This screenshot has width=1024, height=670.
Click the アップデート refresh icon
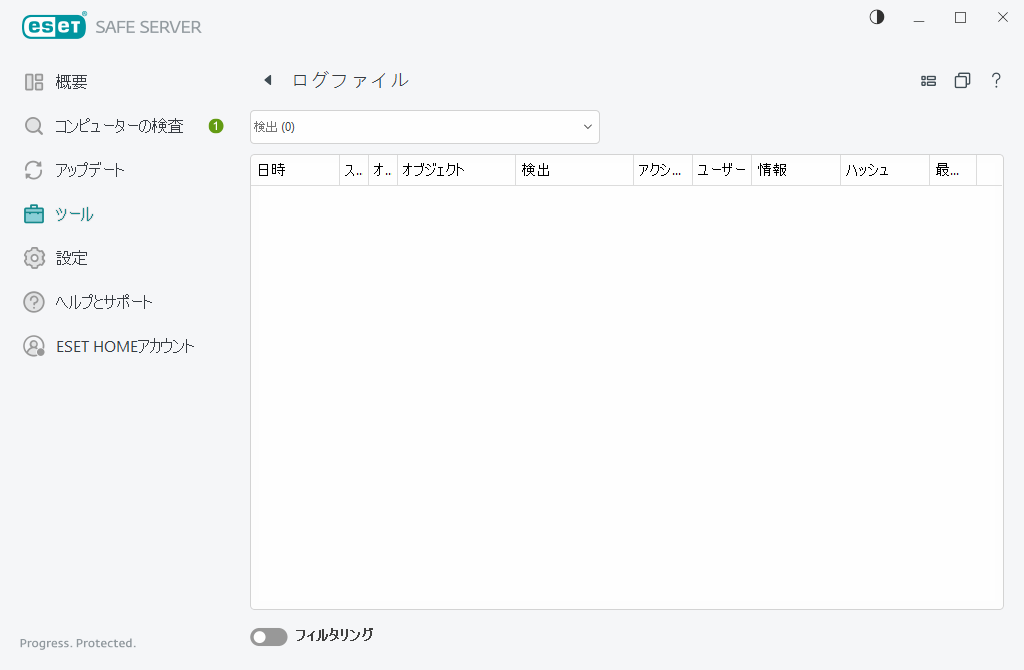tap(33, 170)
